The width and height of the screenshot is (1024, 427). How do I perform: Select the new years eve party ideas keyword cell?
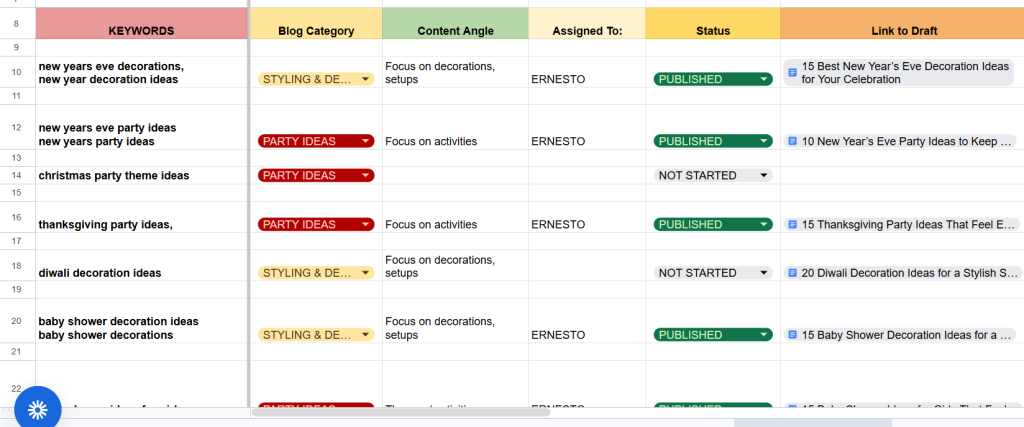click(142, 127)
